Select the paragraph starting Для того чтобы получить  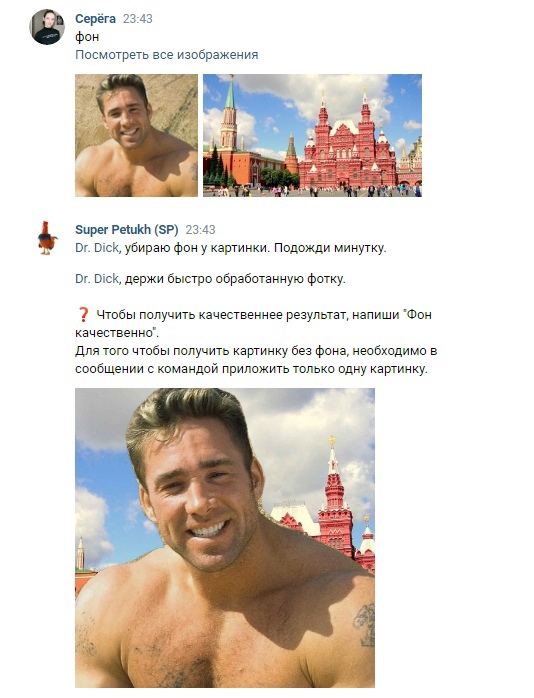(x=256, y=360)
